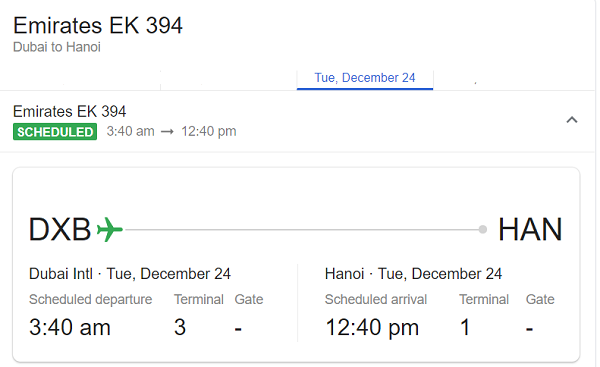Viewport: 600px width, 367px height.
Task: Click the arrow between flight times
Action: tap(167, 132)
